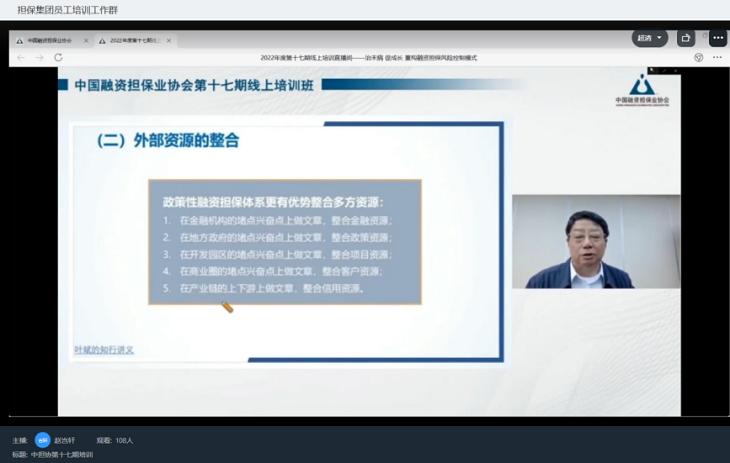Open the browser ellipsis menu below the toolbar
The height and width of the screenshot is (463, 730).
(717, 57)
